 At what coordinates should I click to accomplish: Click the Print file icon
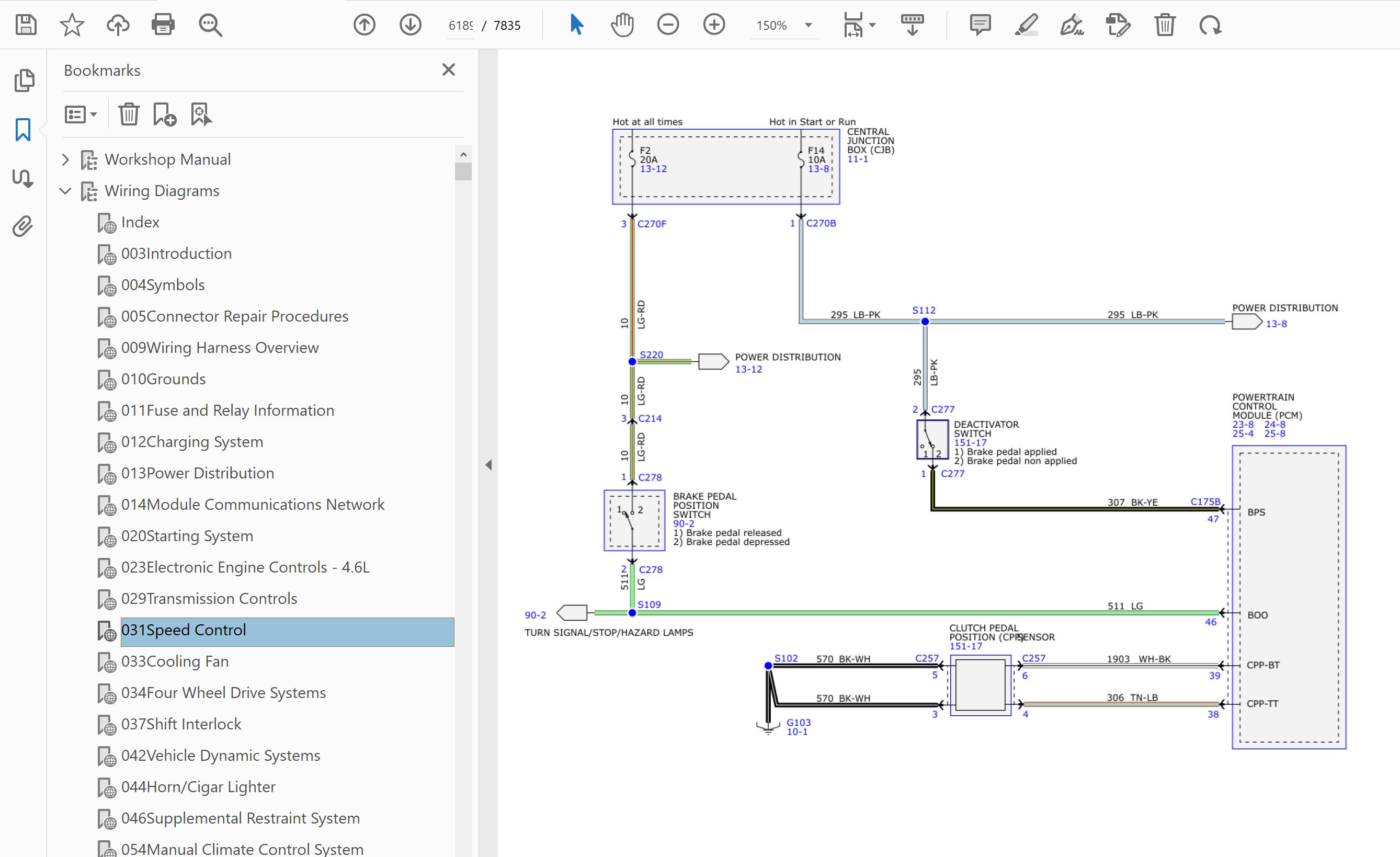[163, 25]
